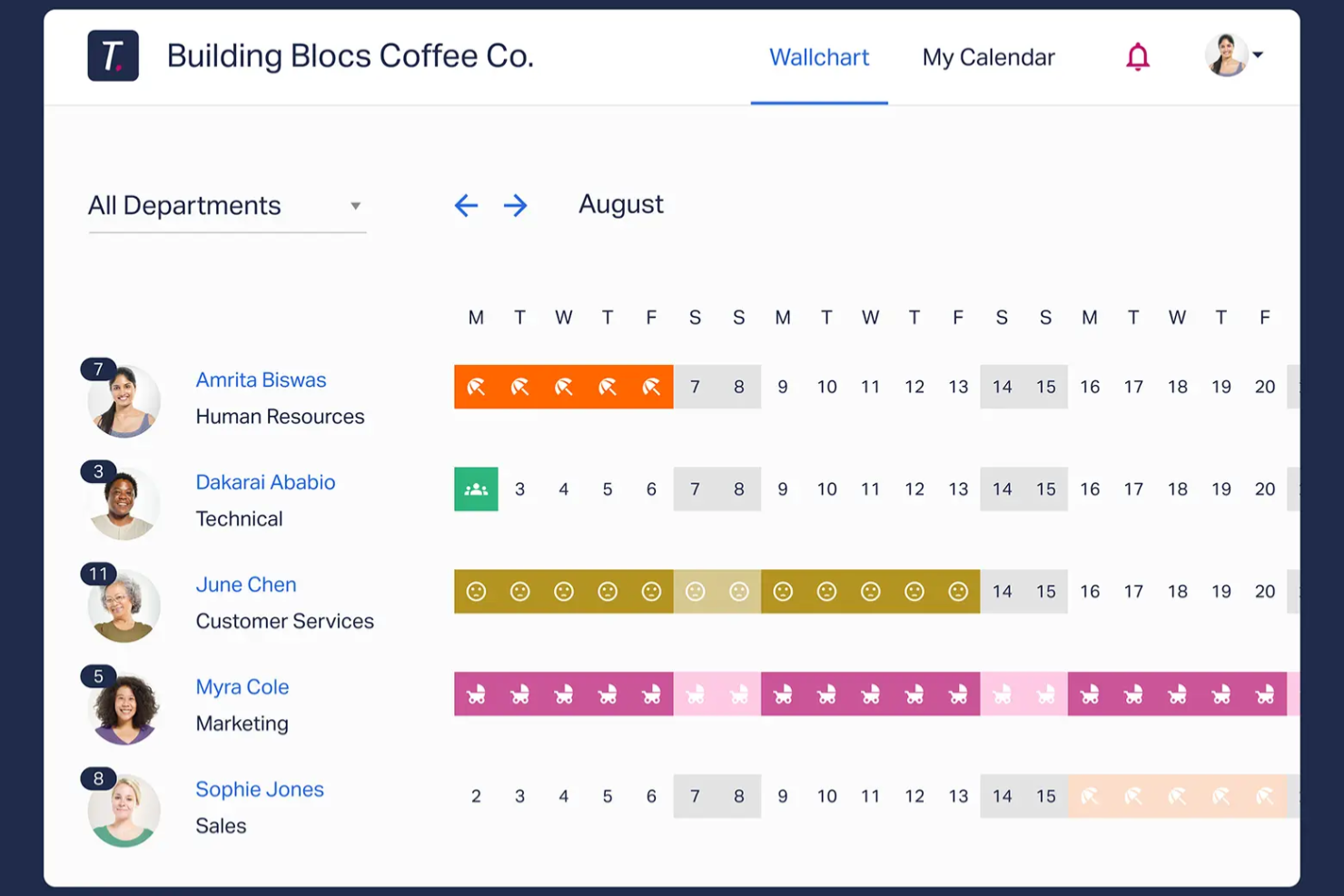Click a pram icon on Myra Cole's leave

564,693
